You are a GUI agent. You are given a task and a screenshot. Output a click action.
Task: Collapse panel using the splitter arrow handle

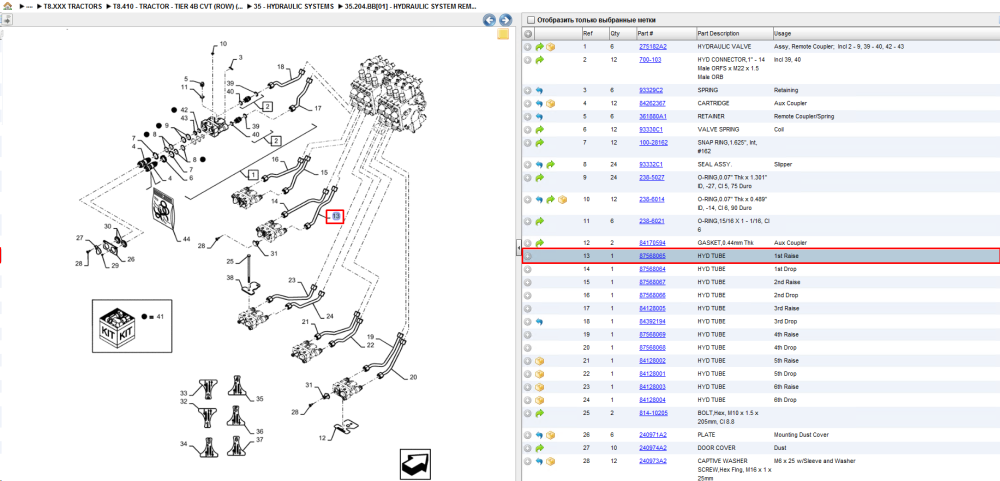[x=519, y=247]
